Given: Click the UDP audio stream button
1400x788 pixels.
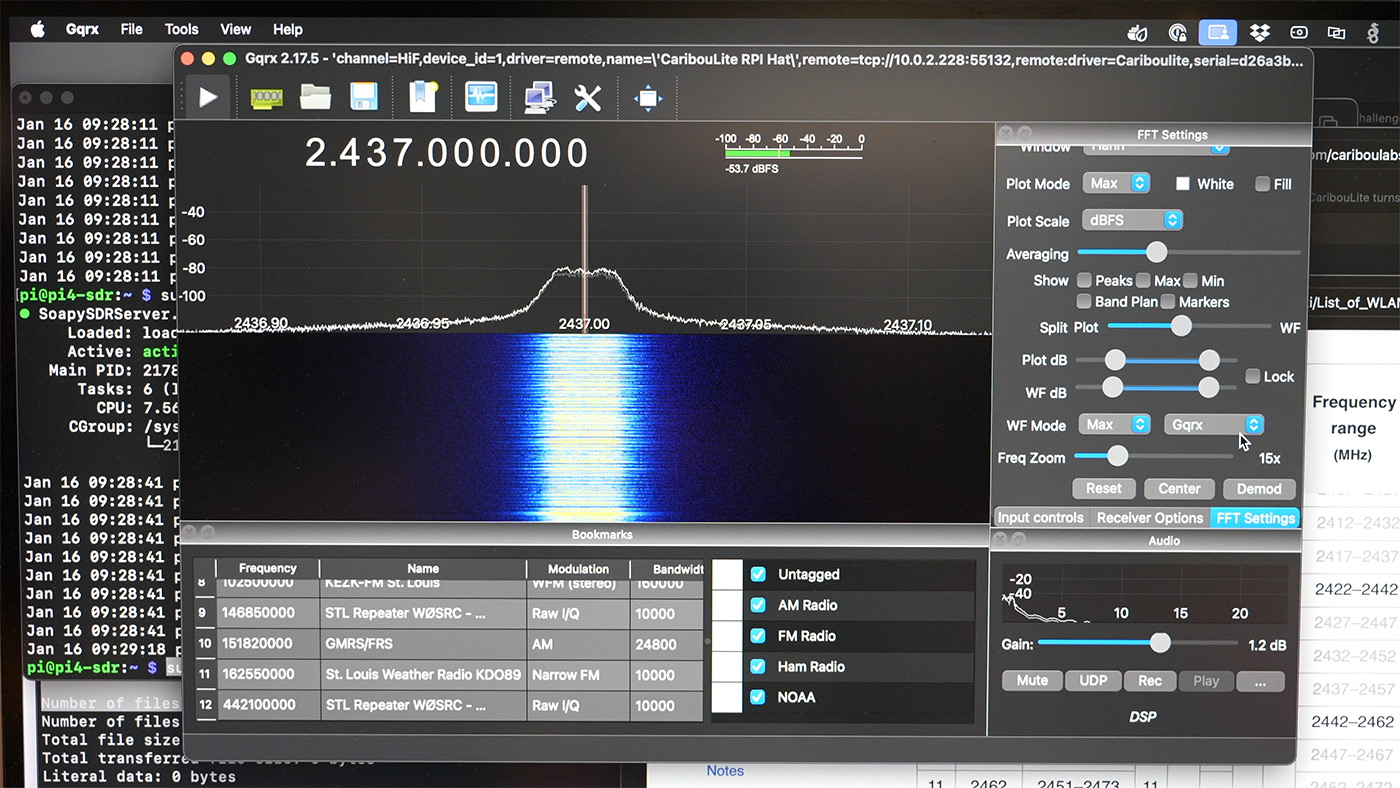Looking at the screenshot, I should (1093, 681).
